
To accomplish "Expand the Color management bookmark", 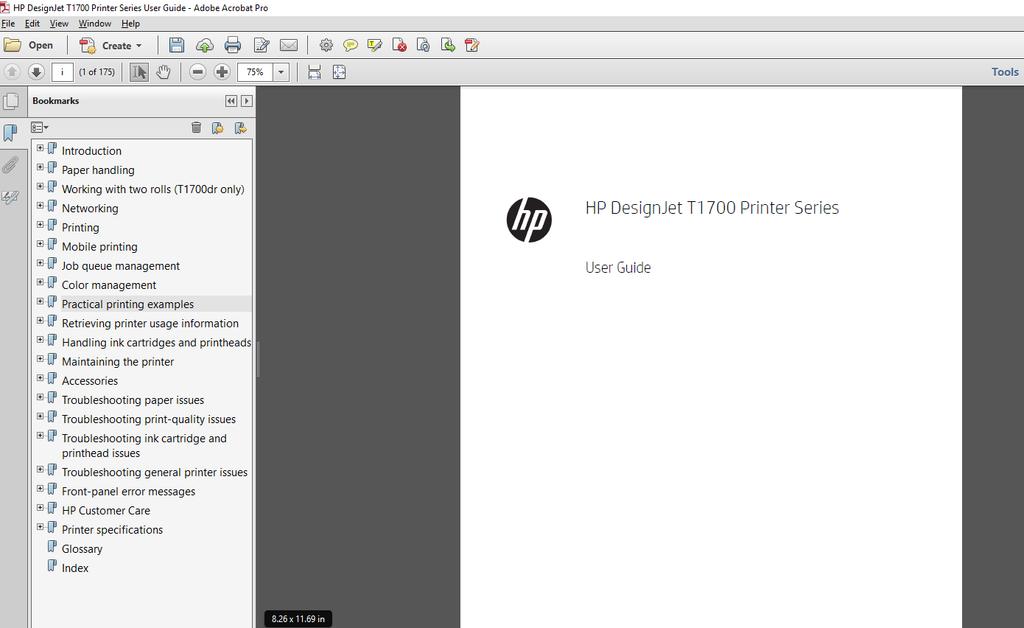I will (40, 282).
